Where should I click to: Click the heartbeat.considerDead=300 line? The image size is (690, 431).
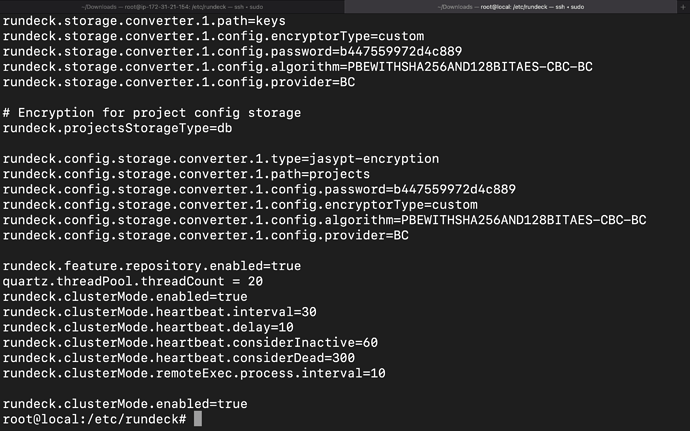click(179, 358)
